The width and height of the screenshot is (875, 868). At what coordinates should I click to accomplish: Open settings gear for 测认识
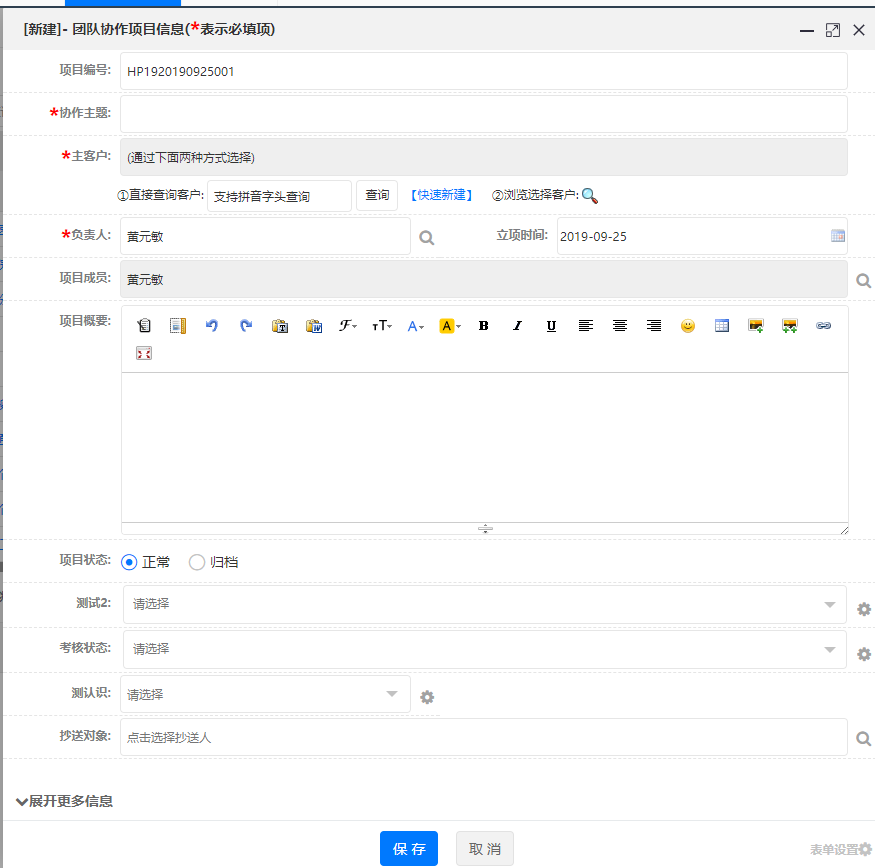(427, 697)
